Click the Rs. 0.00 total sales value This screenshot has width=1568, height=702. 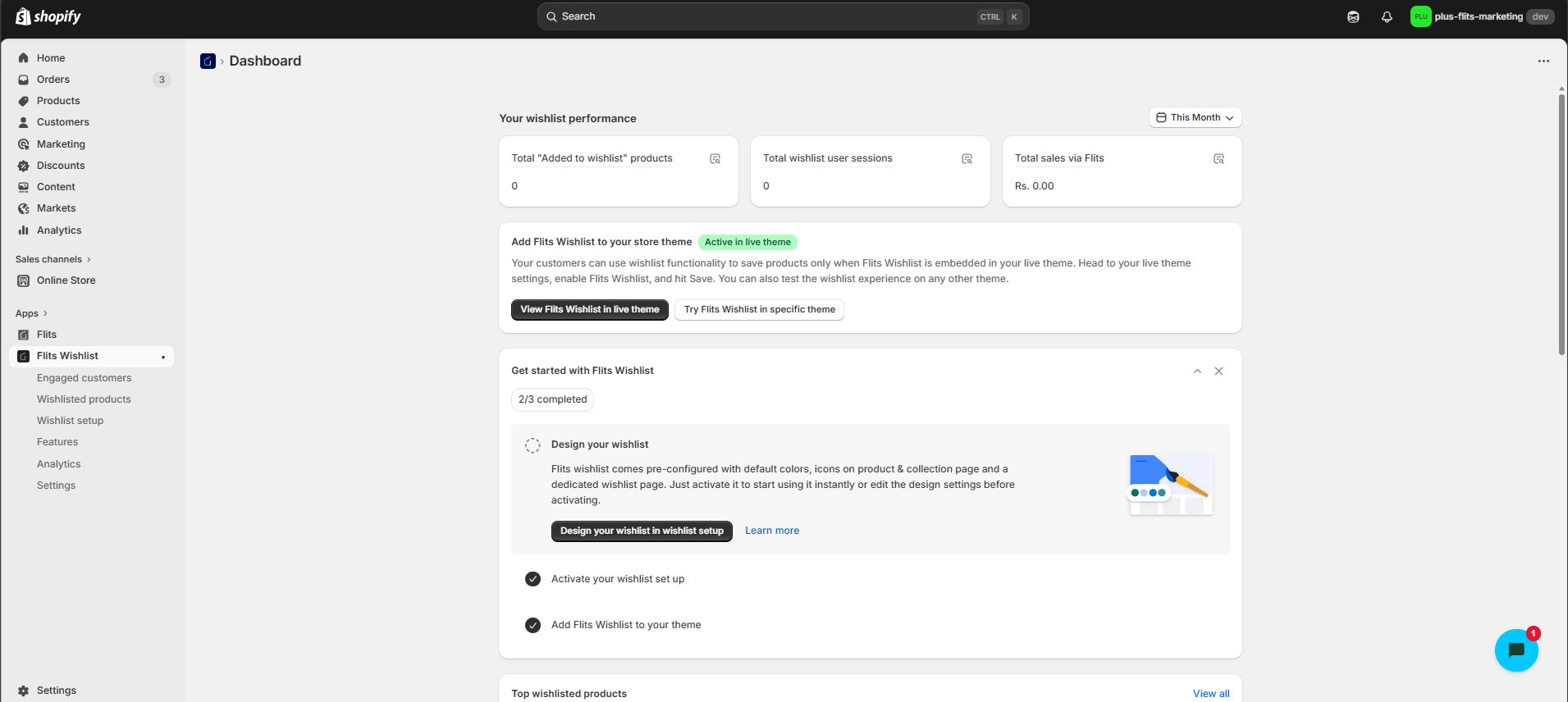click(x=1034, y=186)
